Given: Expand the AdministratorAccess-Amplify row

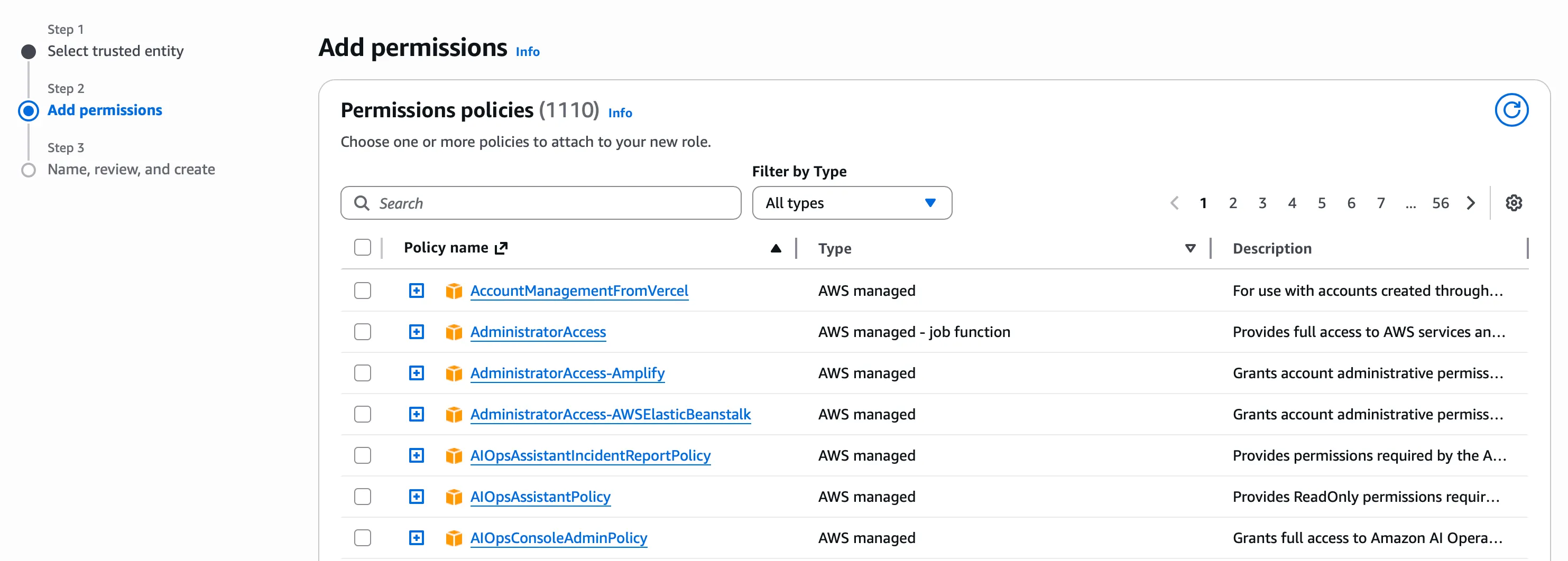Looking at the screenshot, I should tap(417, 373).
